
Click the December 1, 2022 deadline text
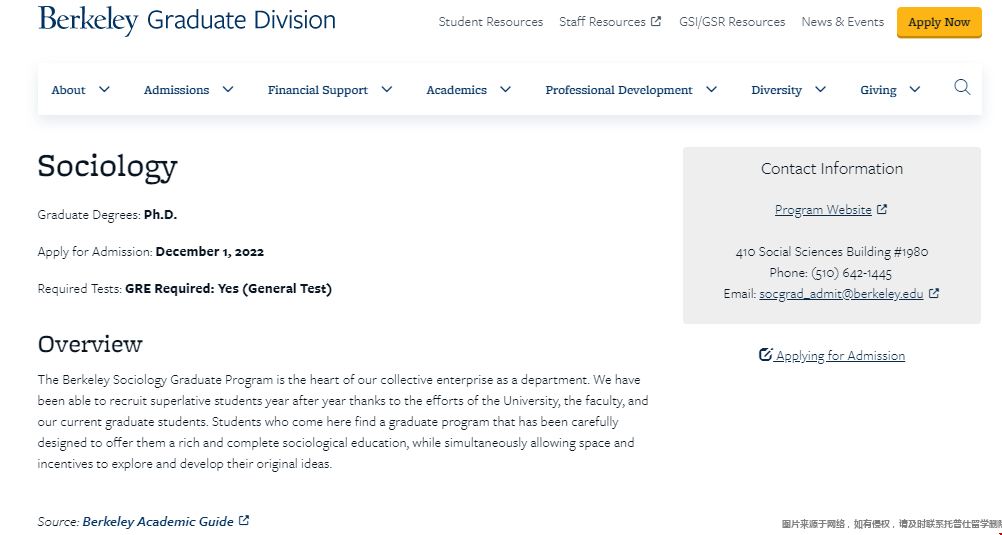(210, 251)
